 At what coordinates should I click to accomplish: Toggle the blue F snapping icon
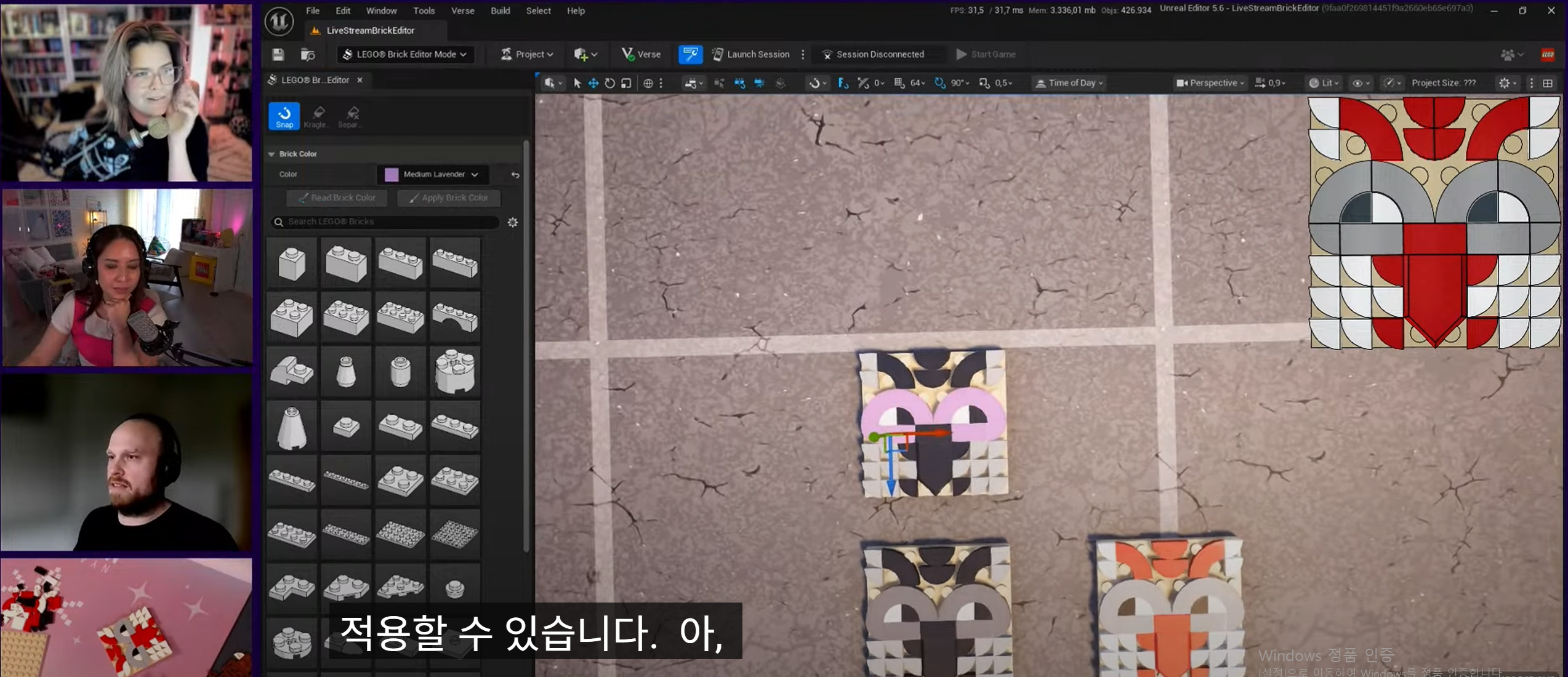coord(843,83)
